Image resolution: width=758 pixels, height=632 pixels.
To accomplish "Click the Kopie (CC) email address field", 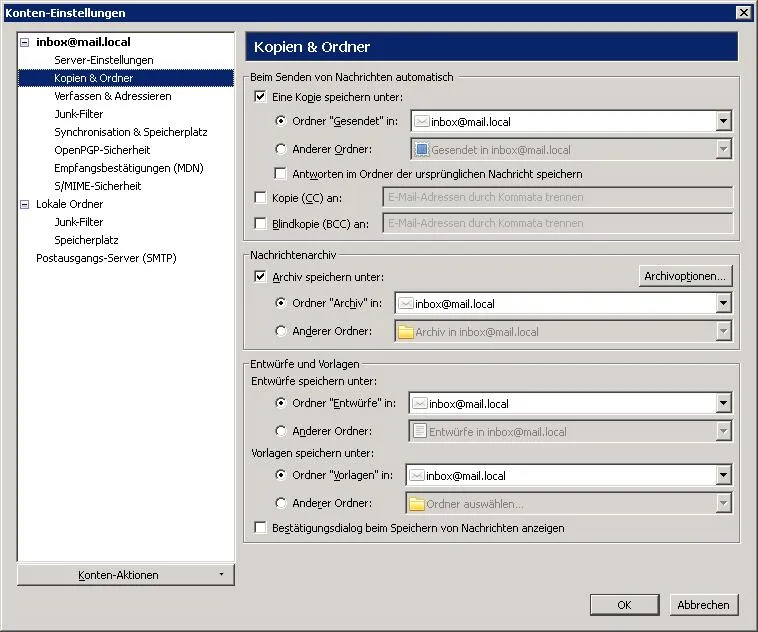I will (558, 197).
